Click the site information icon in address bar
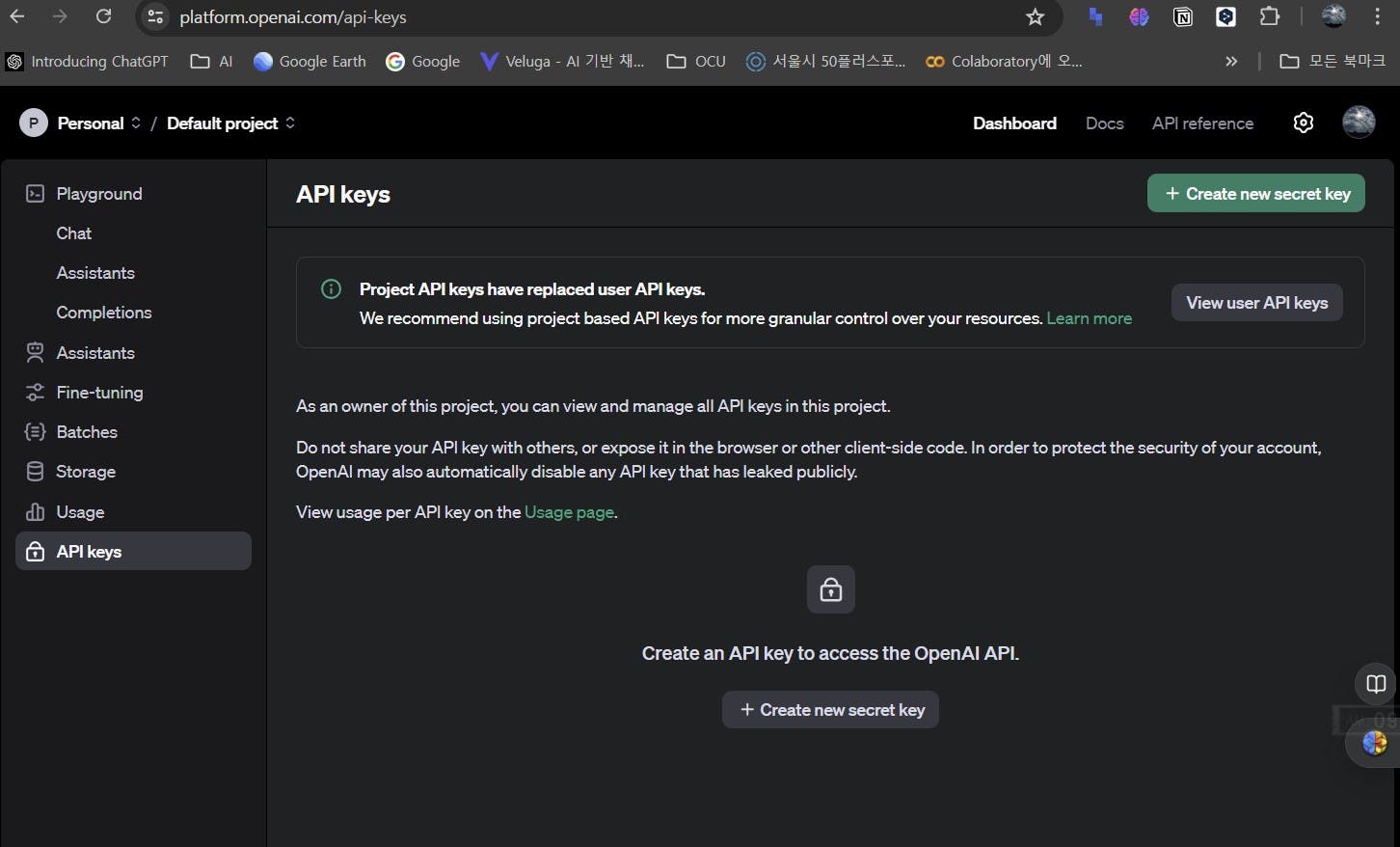1400x847 pixels. [x=155, y=17]
